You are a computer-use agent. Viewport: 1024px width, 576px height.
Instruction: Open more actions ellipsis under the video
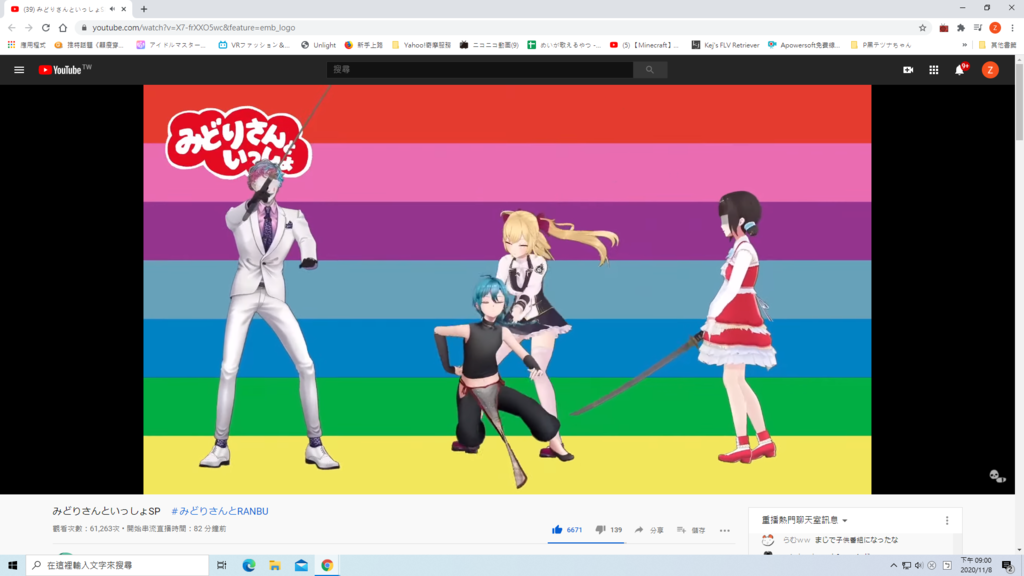[x=725, y=530]
